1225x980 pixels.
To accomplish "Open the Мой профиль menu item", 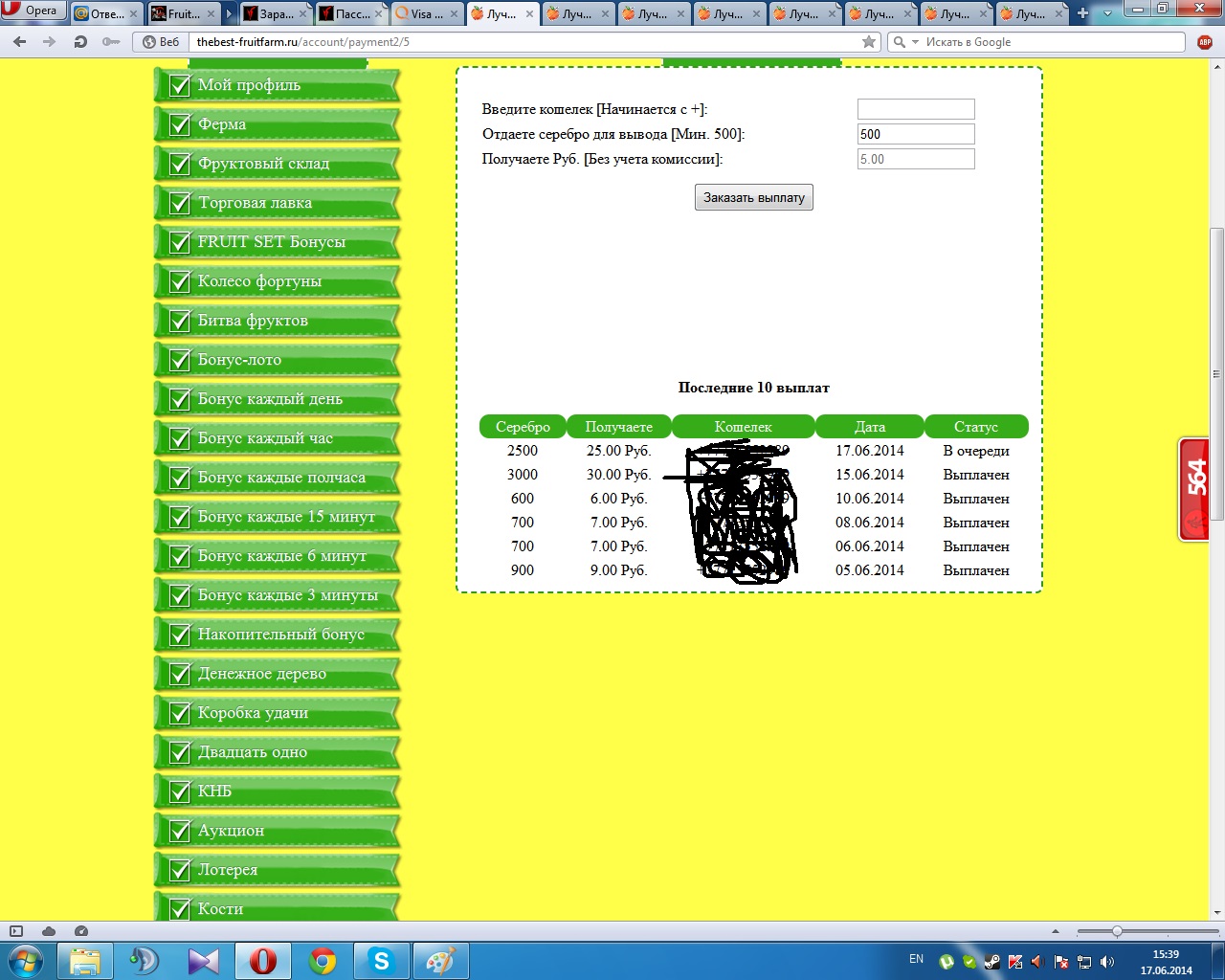I will (x=277, y=85).
